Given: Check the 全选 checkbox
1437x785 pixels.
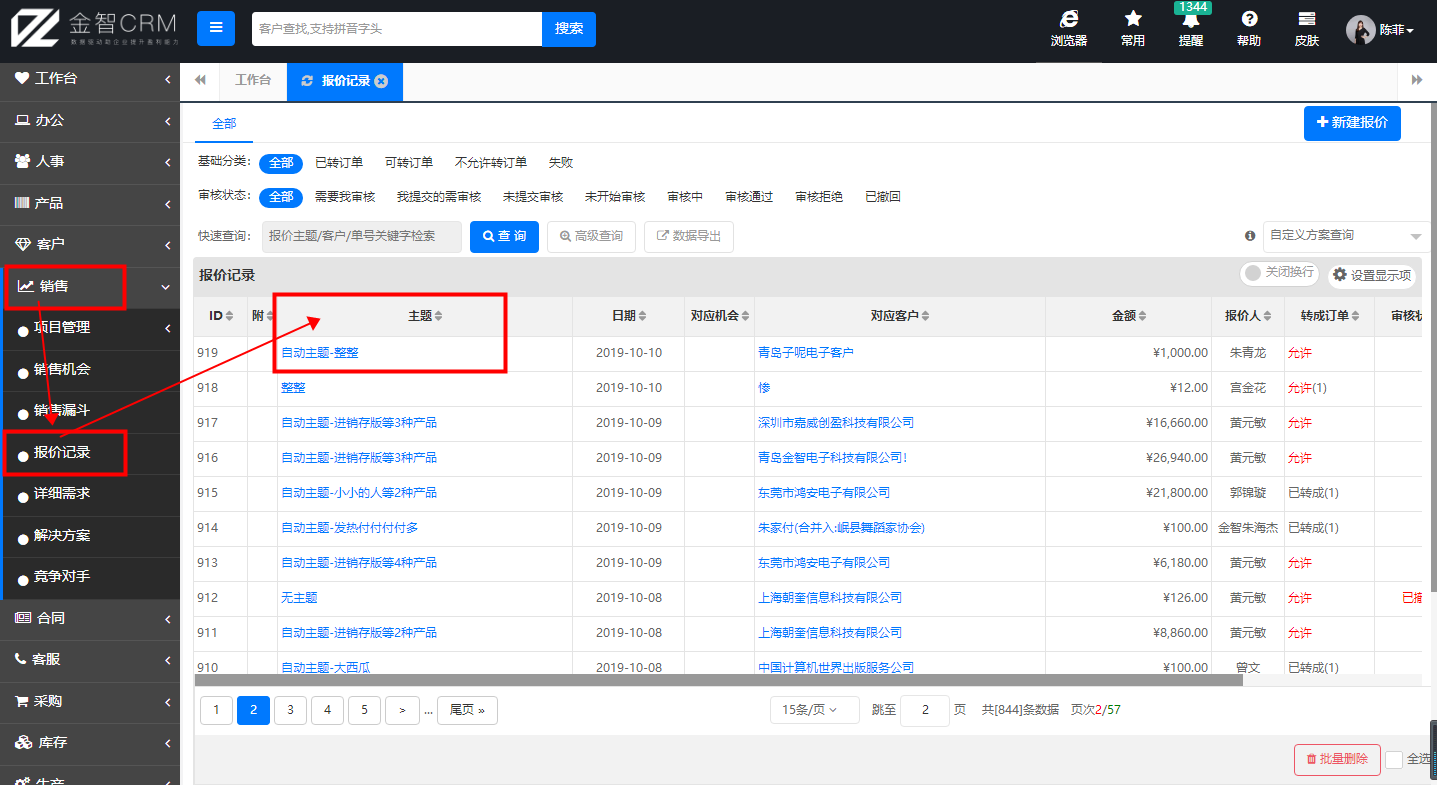Looking at the screenshot, I should (x=1394, y=759).
